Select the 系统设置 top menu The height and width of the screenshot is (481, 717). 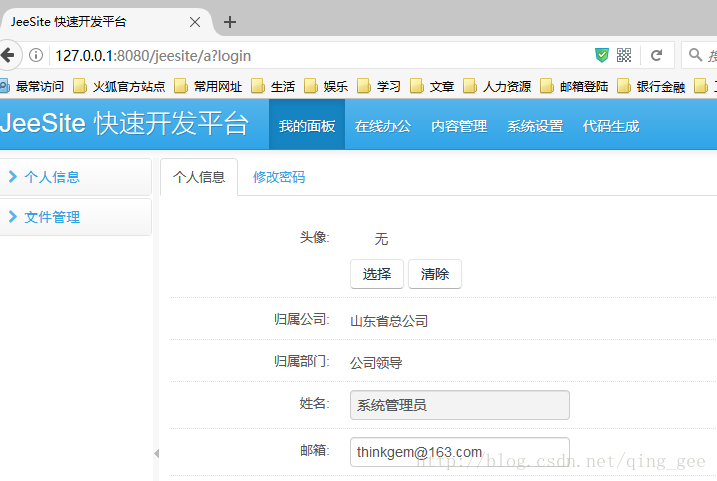tap(535, 126)
